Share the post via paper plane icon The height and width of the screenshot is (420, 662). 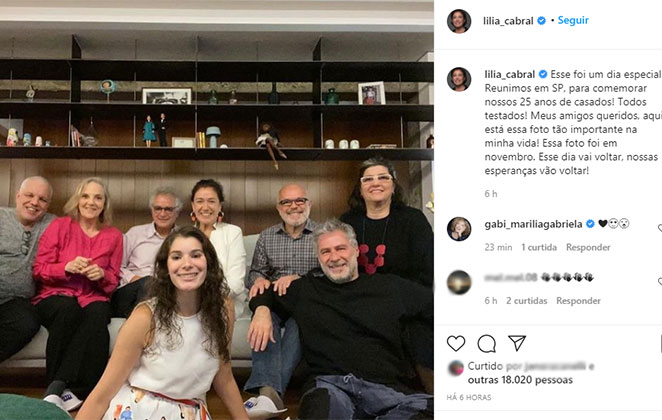(517, 343)
